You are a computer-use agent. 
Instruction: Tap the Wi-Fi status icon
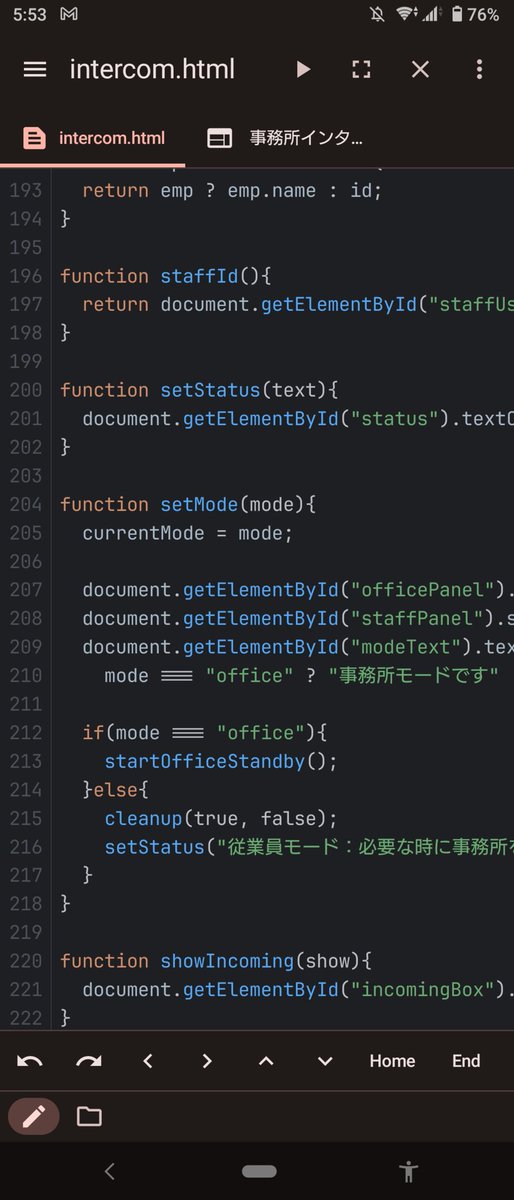coord(405,14)
